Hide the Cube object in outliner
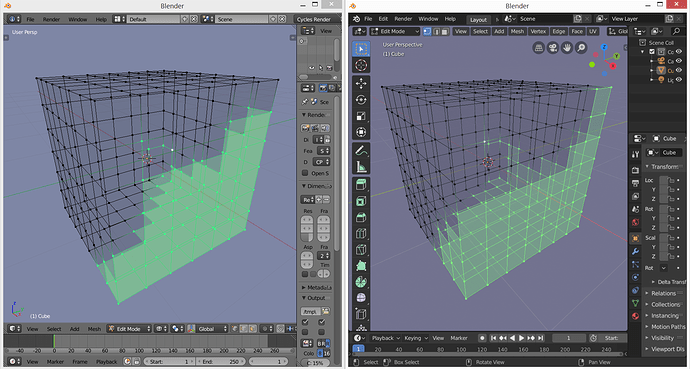The width and height of the screenshot is (690, 369). (x=679, y=70)
